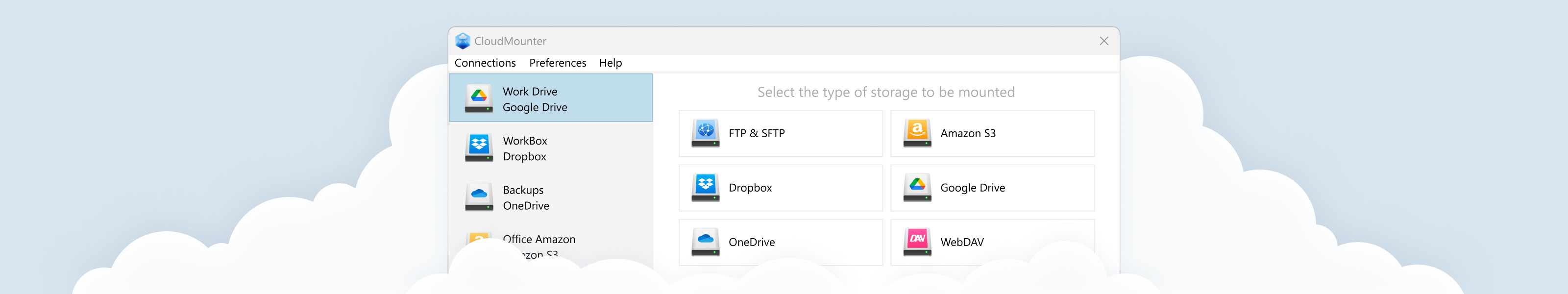
Task: Click the Work Drive Google Drive disk icon
Action: pyautogui.click(x=479, y=98)
